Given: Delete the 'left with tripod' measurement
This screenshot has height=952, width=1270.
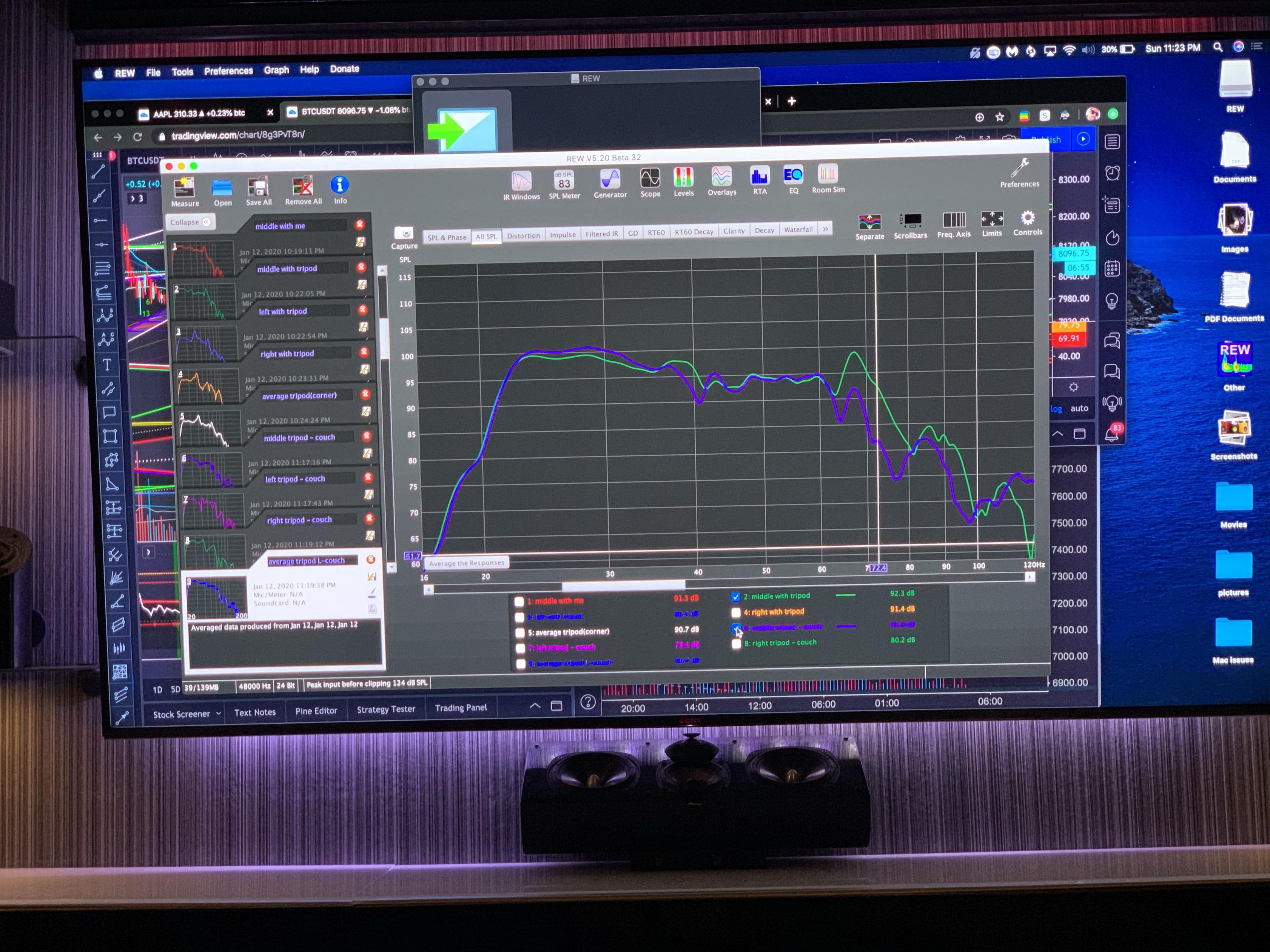Looking at the screenshot, I should [x=363, y=310].
